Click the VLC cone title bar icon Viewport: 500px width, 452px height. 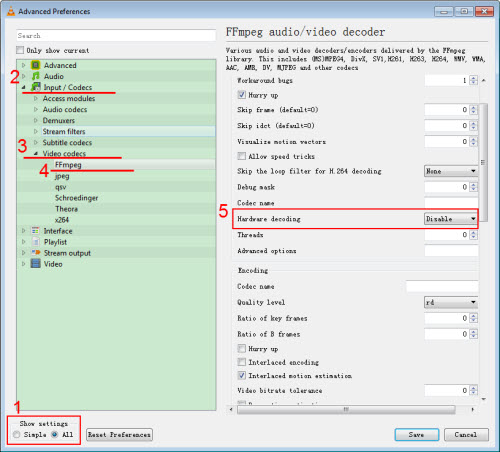[x=11, y=11]
